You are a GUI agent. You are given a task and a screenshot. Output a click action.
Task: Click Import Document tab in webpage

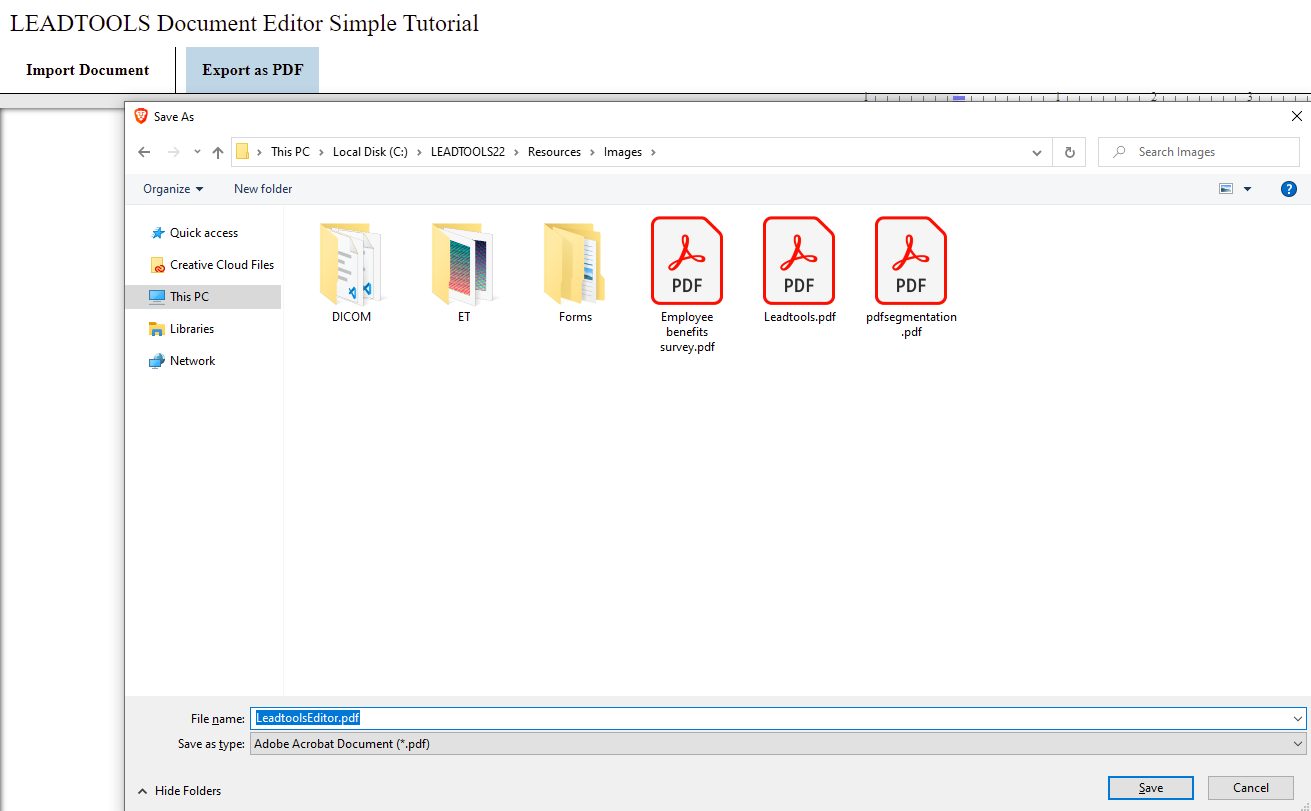[88, 70]
